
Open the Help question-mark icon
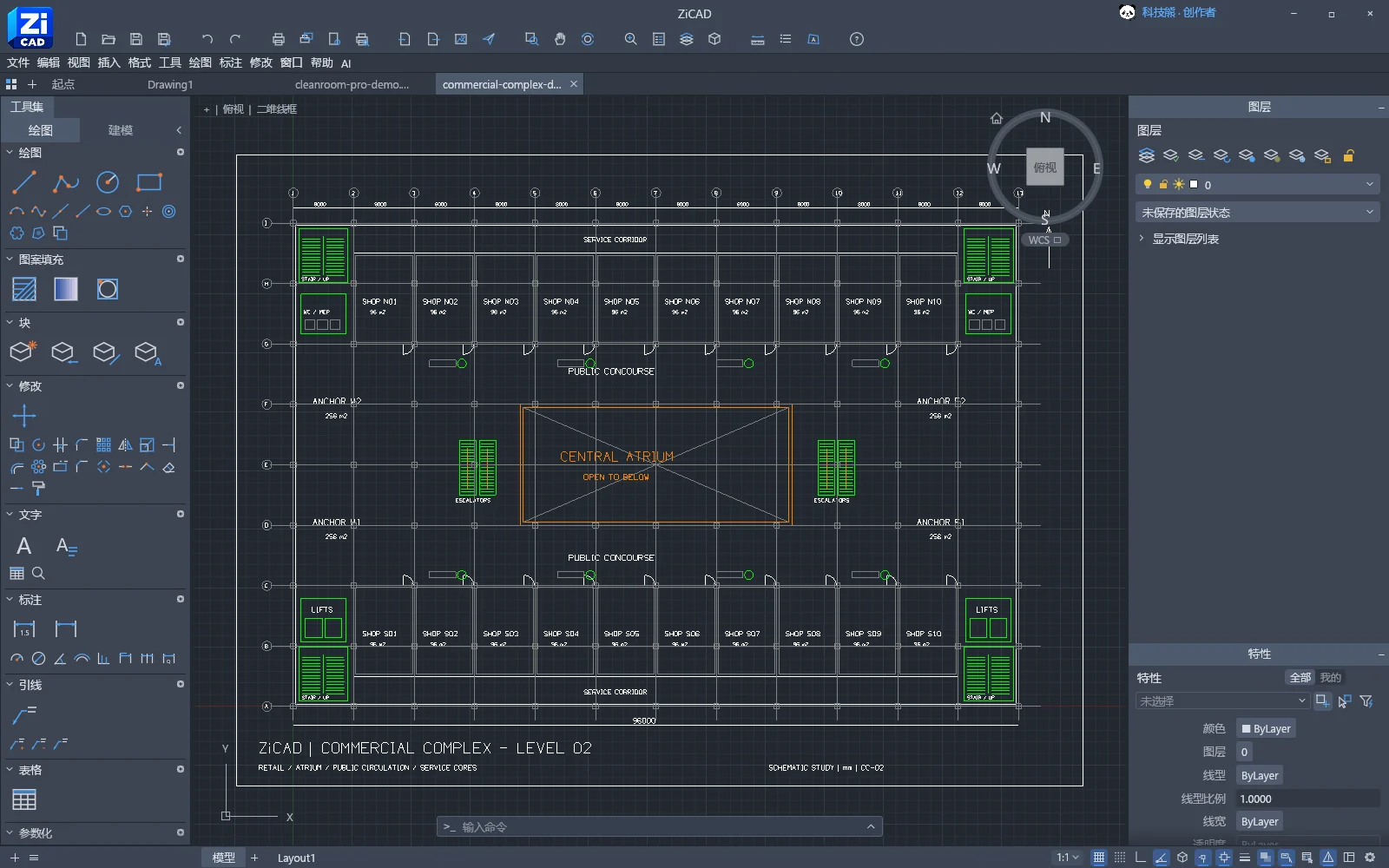(857, 39)
